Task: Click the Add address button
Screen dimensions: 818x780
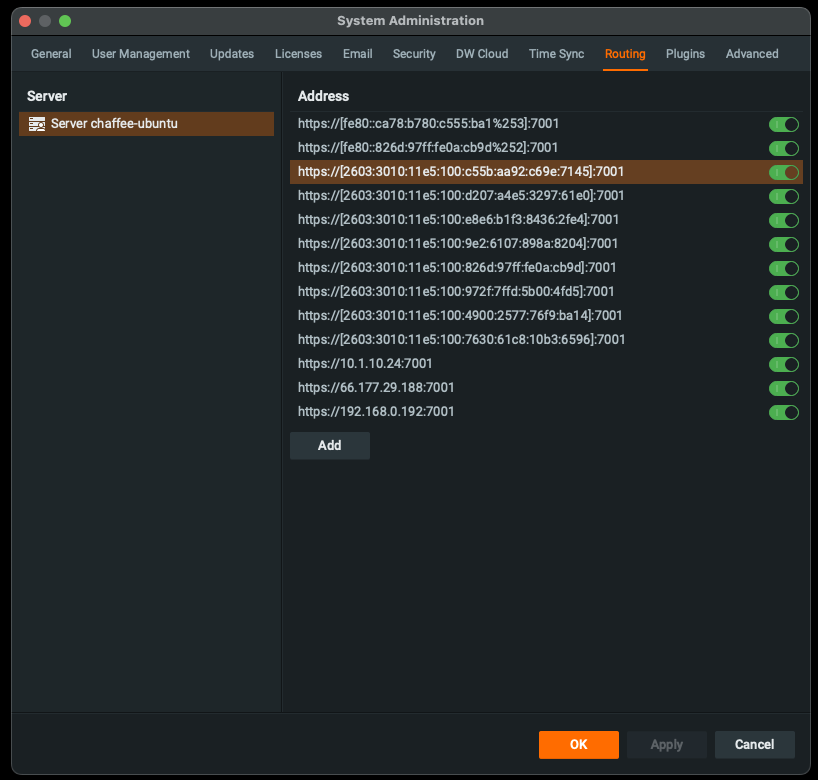Action: 329,446
